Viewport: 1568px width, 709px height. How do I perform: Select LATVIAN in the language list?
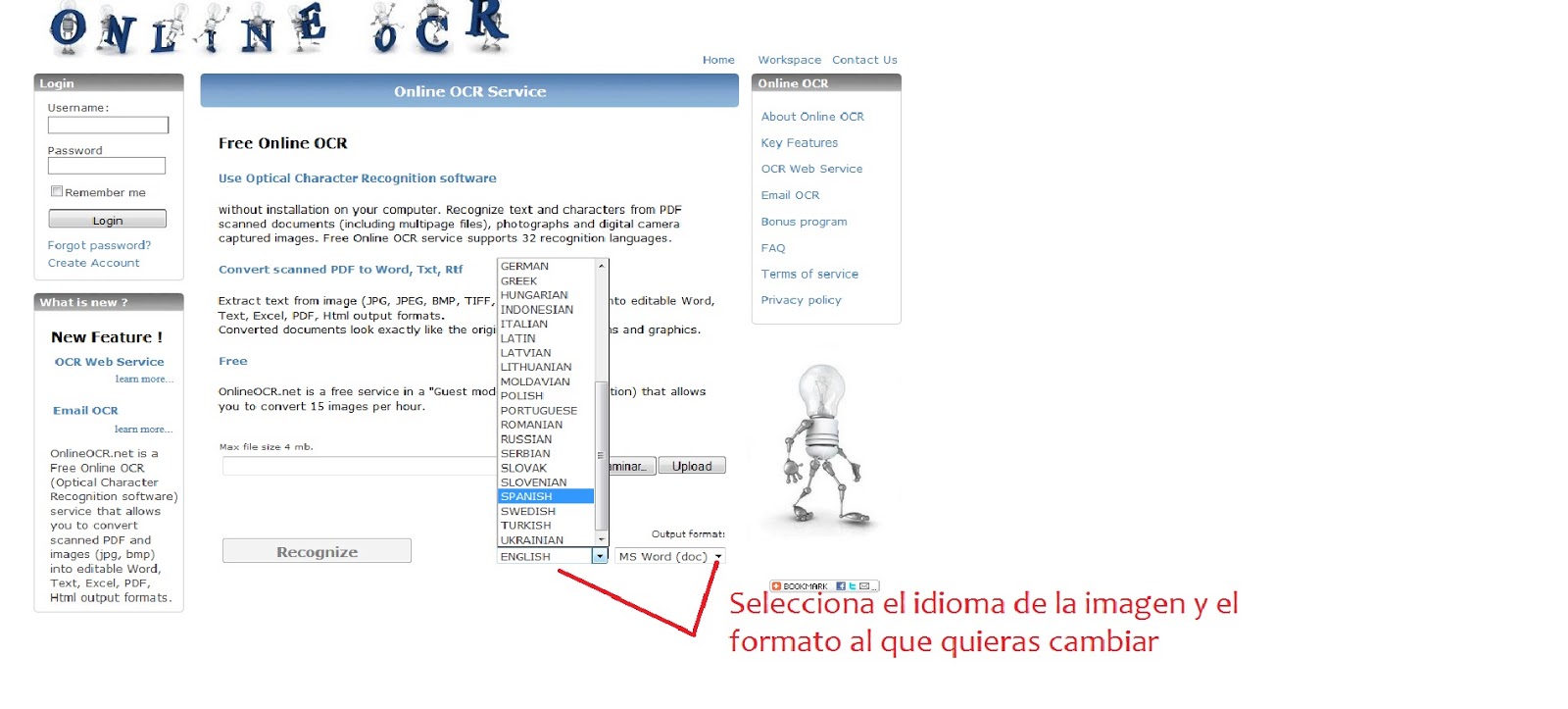(x=546, y=352)
